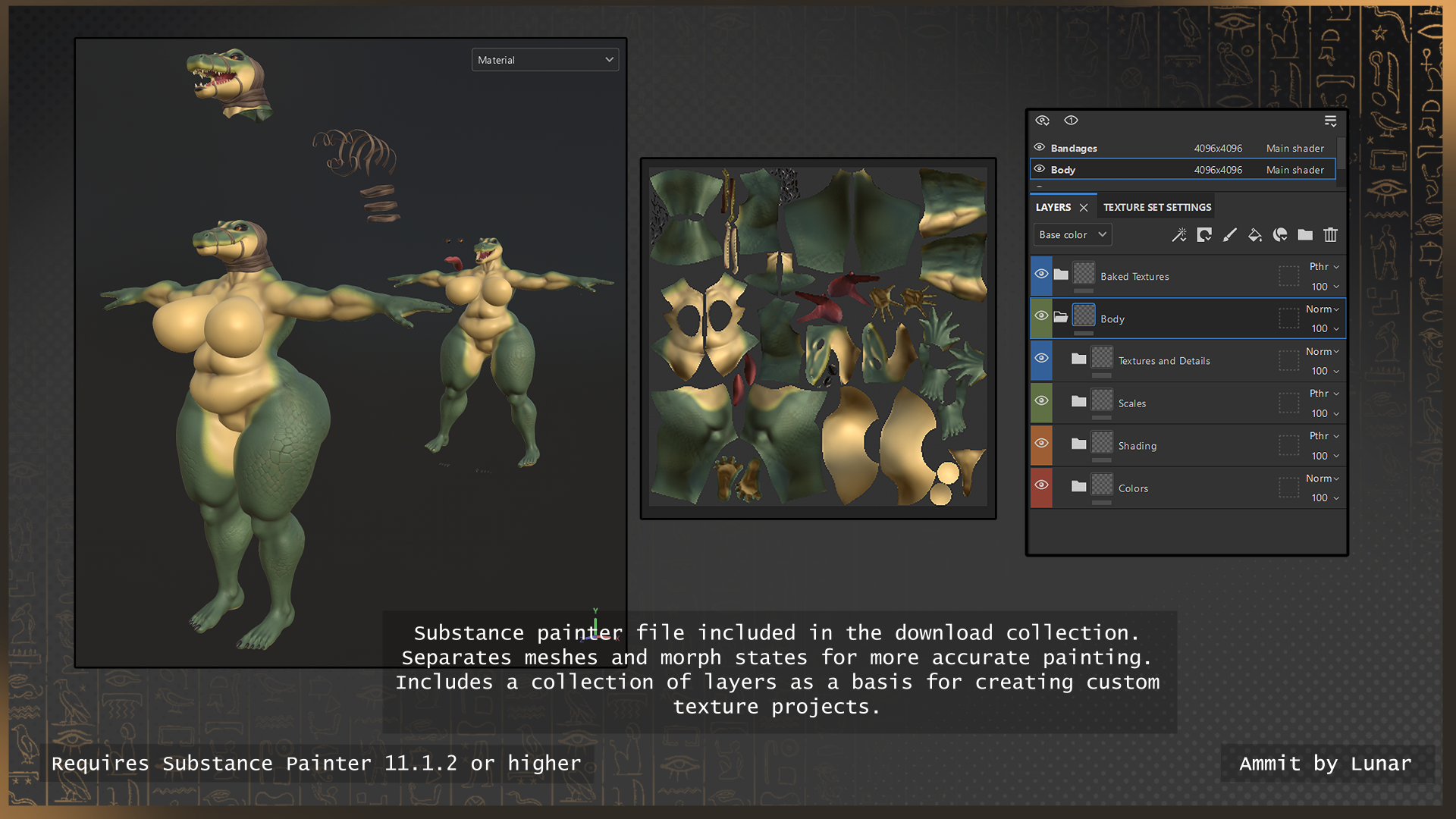Hide the Bandages texture set
The image size is (1456, 819).
(1040, 147)
